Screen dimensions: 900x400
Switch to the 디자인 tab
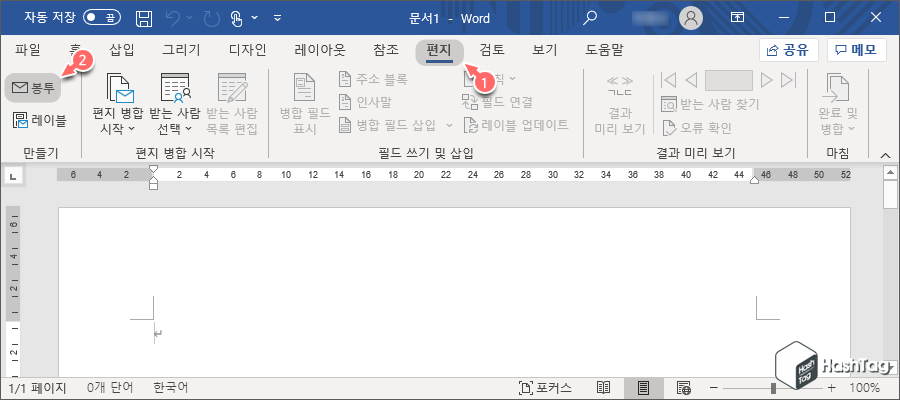pyautogui.click(x=247, y=50)
